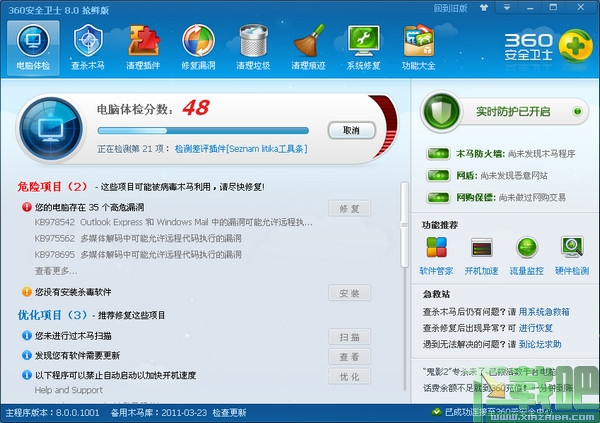Viewport: 600px width, 423px height.
Task: Open 清理痕迹 broom icon
Action: pyautogui.click(x=308, y=48)
